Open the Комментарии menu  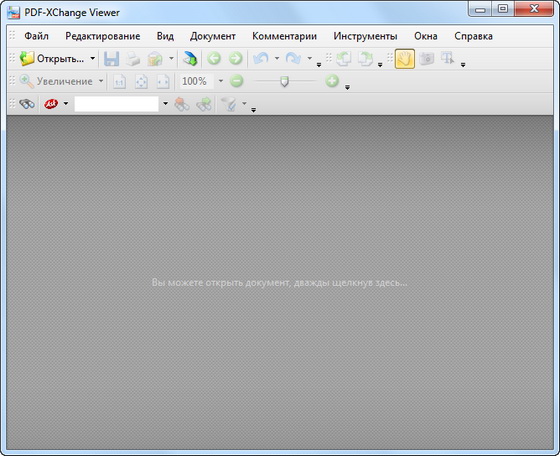tap(284, 36)
